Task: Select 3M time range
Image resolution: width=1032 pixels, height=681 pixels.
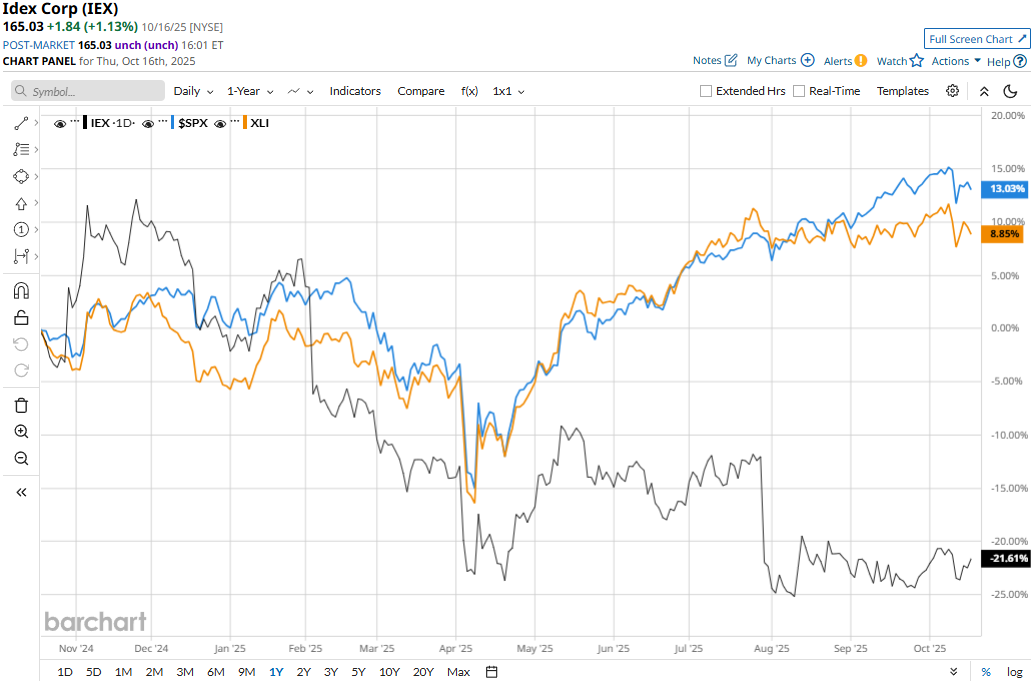Action: click(x=185, y=672)
